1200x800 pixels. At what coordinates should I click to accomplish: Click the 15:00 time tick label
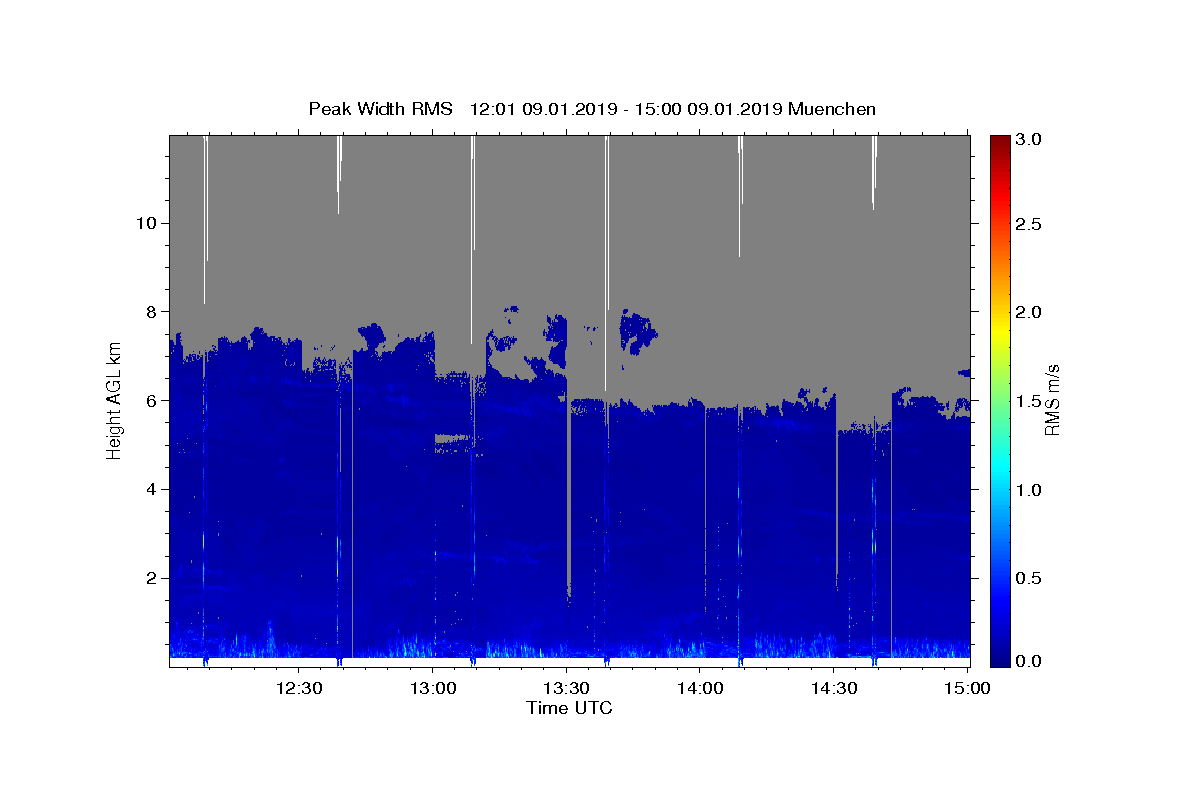point(967,688)
